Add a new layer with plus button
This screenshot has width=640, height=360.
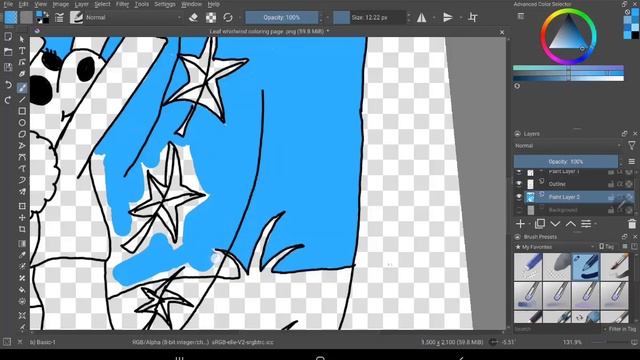point(520,224)
